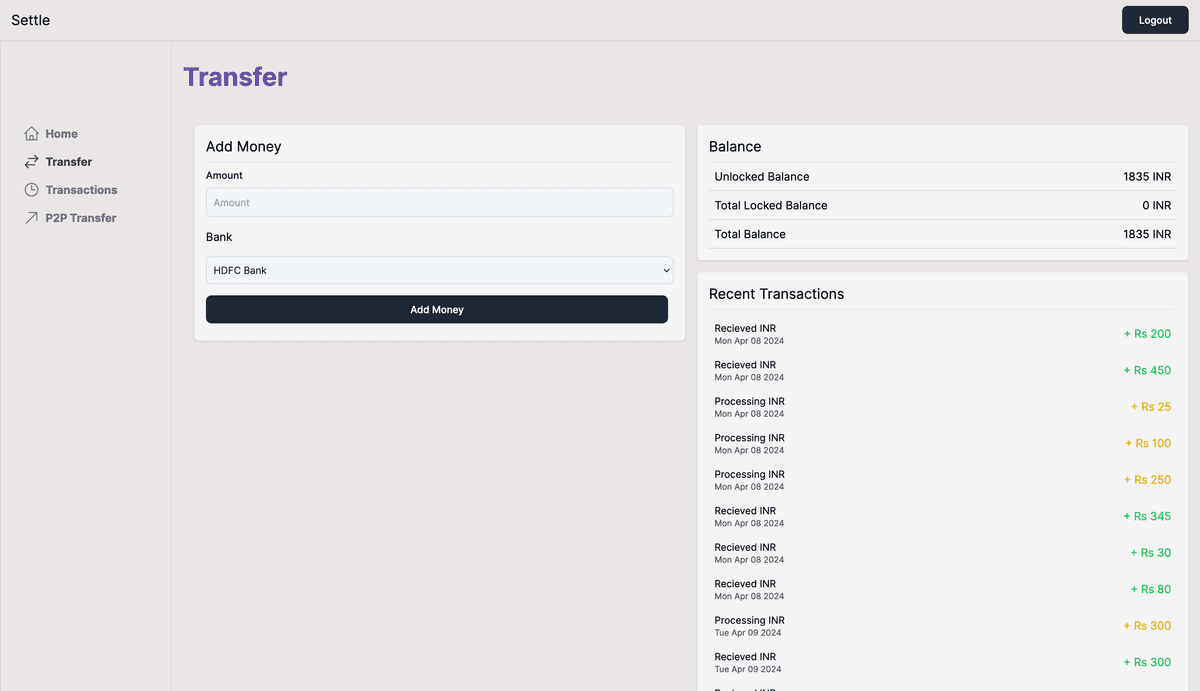The image size is (1200, 691).
Task: Click Processing INR in the Rs 100 row
Action: pyautogui.click(x=749, y=438)
